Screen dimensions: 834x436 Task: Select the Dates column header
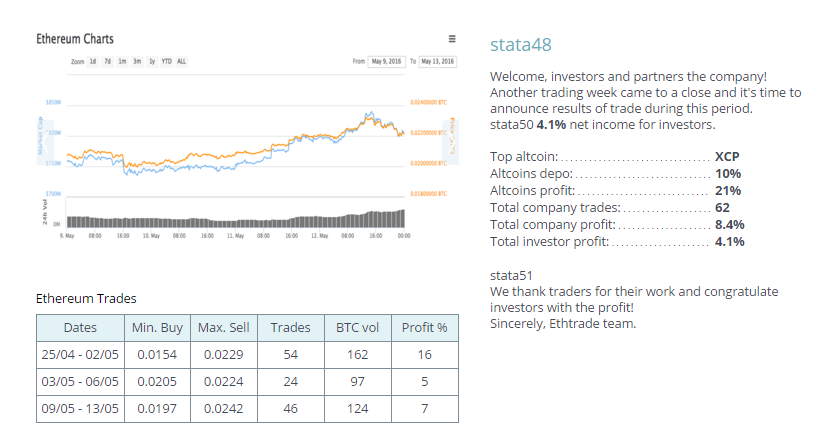coord(80,328)
